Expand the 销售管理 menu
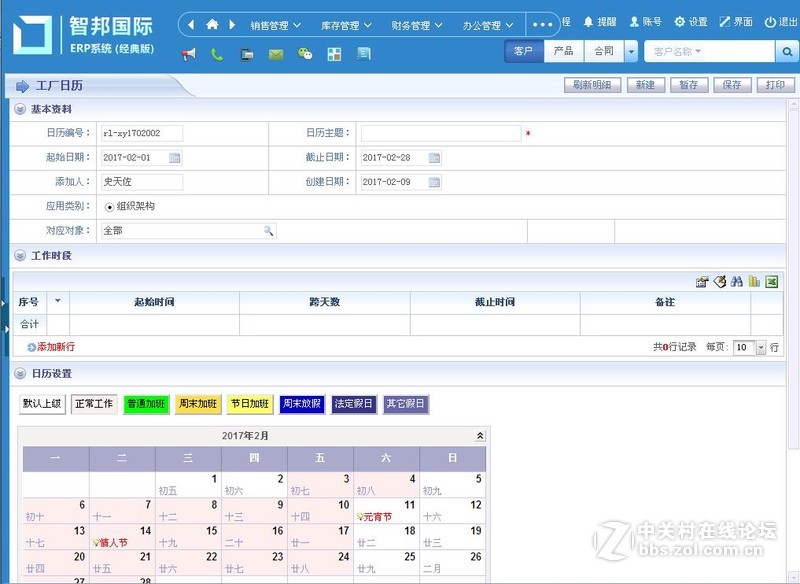Screen dimensions: 800x584 coord(276,25)
